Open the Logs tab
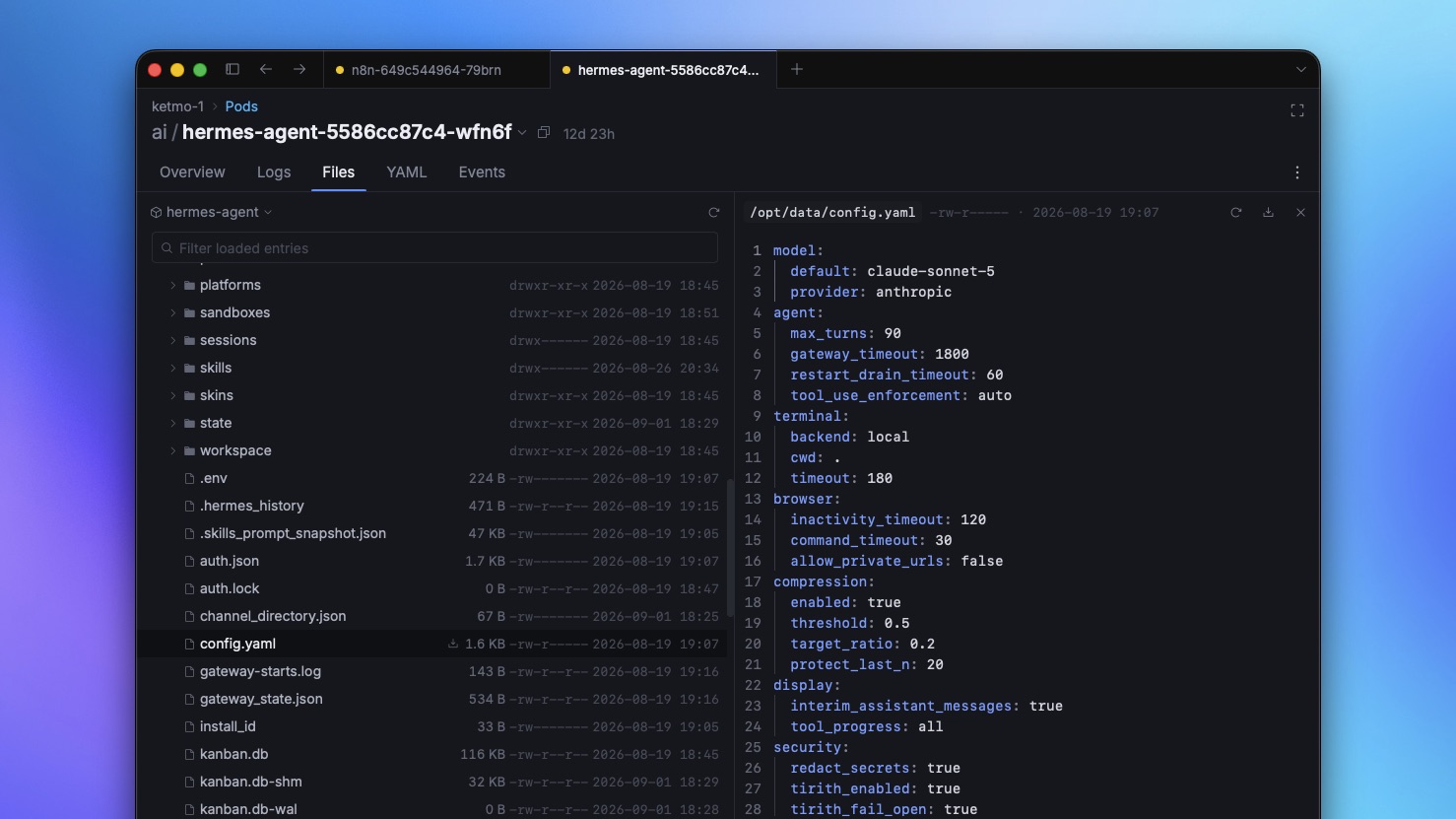Viewport: 1456px width, 819px height. click(274, 171)
